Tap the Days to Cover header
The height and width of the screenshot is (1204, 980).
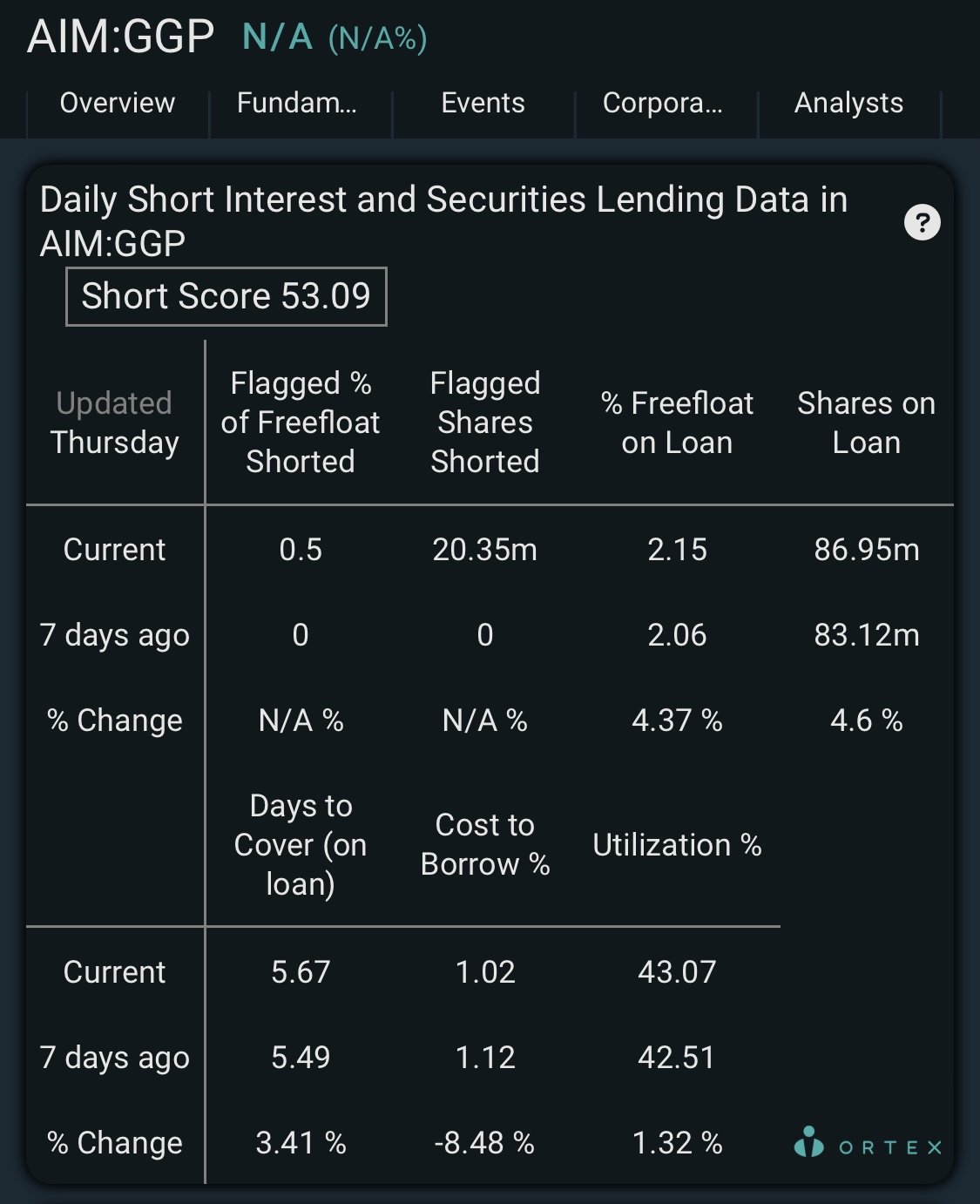coord(301,845)
